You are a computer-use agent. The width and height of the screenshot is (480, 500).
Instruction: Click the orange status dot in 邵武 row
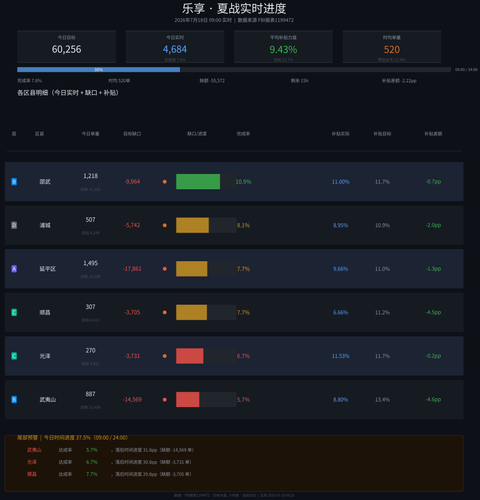[165, 182]
